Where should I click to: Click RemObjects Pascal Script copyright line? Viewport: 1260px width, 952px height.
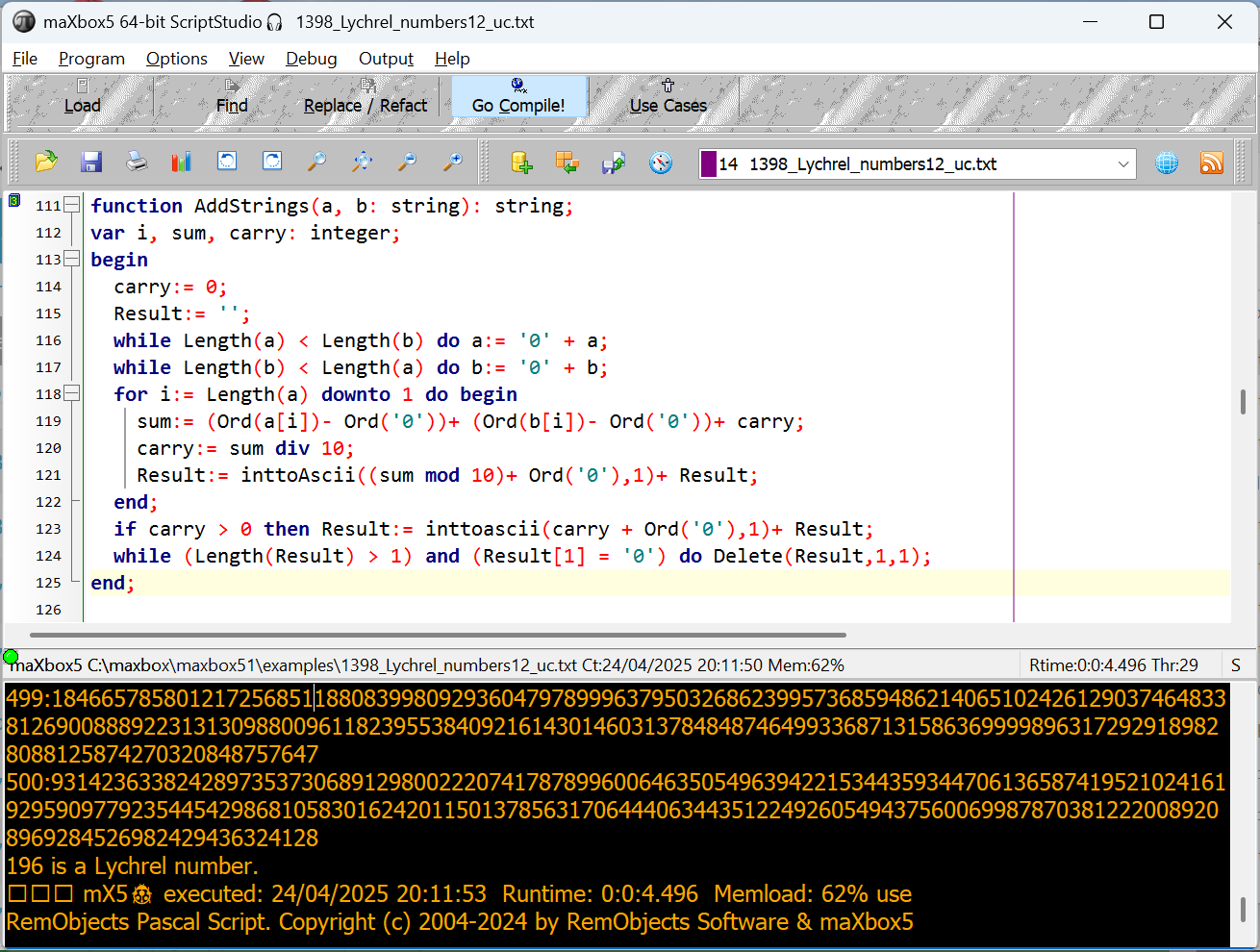coord(460,921)
